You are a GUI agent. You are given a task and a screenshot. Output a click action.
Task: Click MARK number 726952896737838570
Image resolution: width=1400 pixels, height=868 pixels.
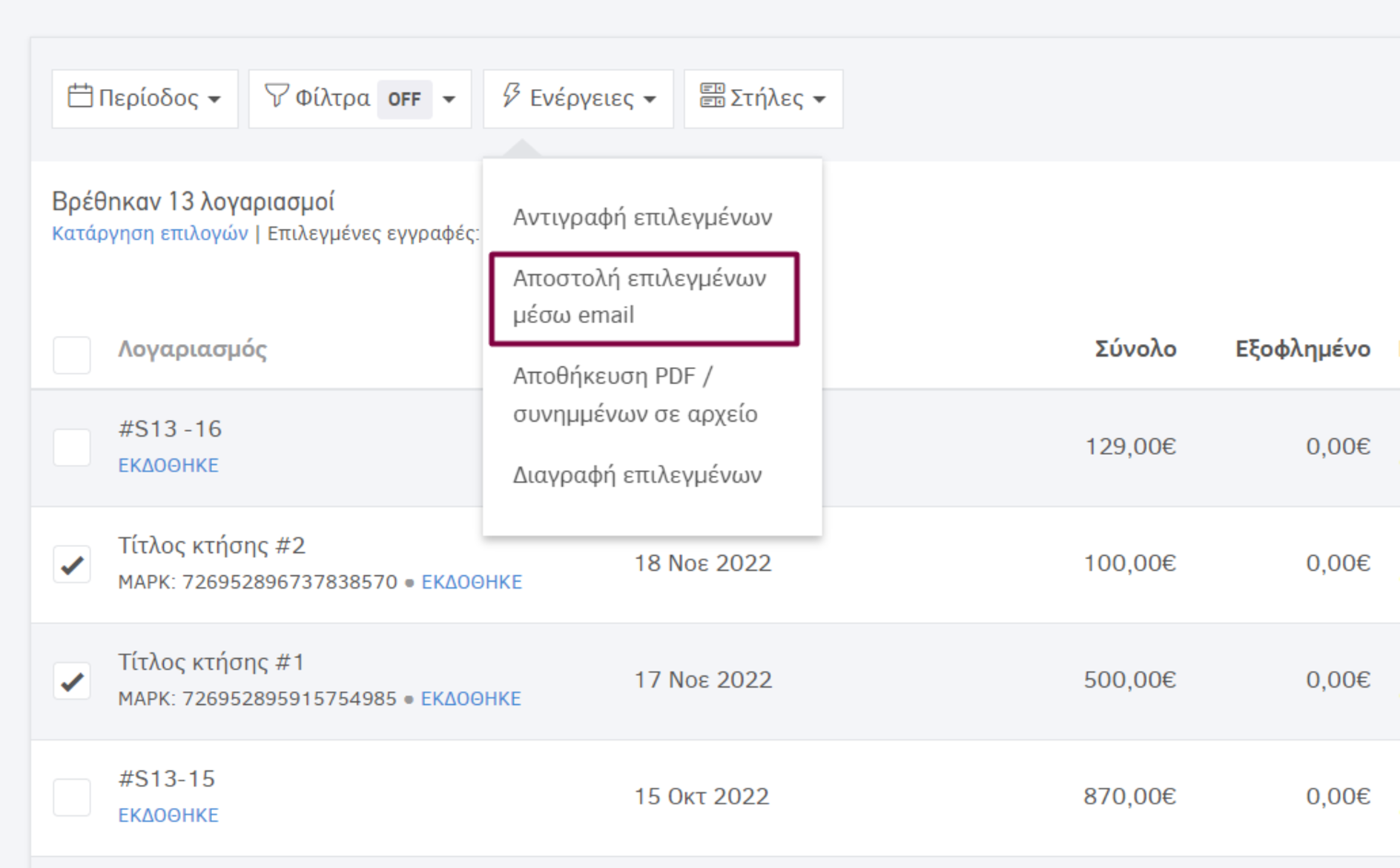point(290,582)
